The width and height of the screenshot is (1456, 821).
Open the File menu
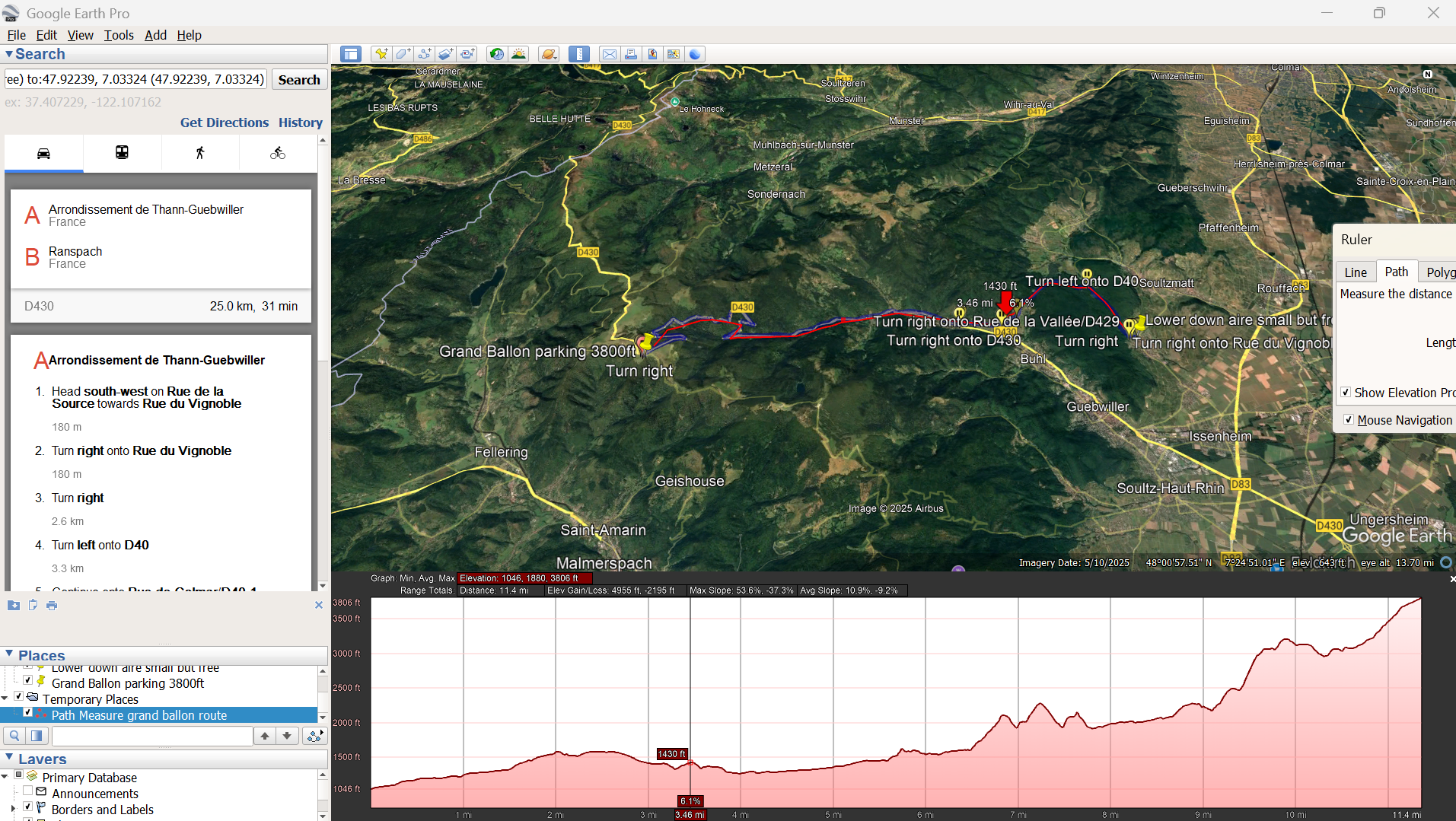coord(16,35)
